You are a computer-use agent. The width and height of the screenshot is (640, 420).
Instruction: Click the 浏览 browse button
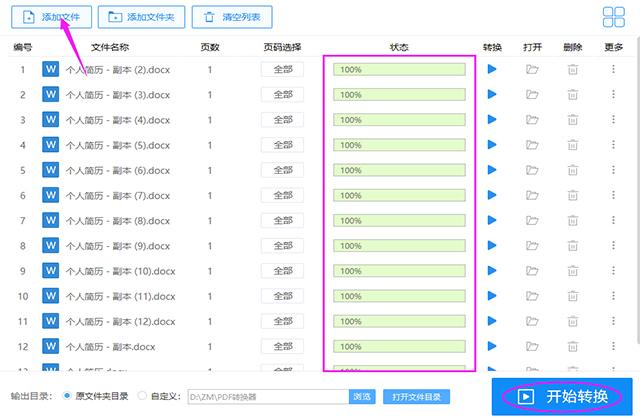[362, 396]
